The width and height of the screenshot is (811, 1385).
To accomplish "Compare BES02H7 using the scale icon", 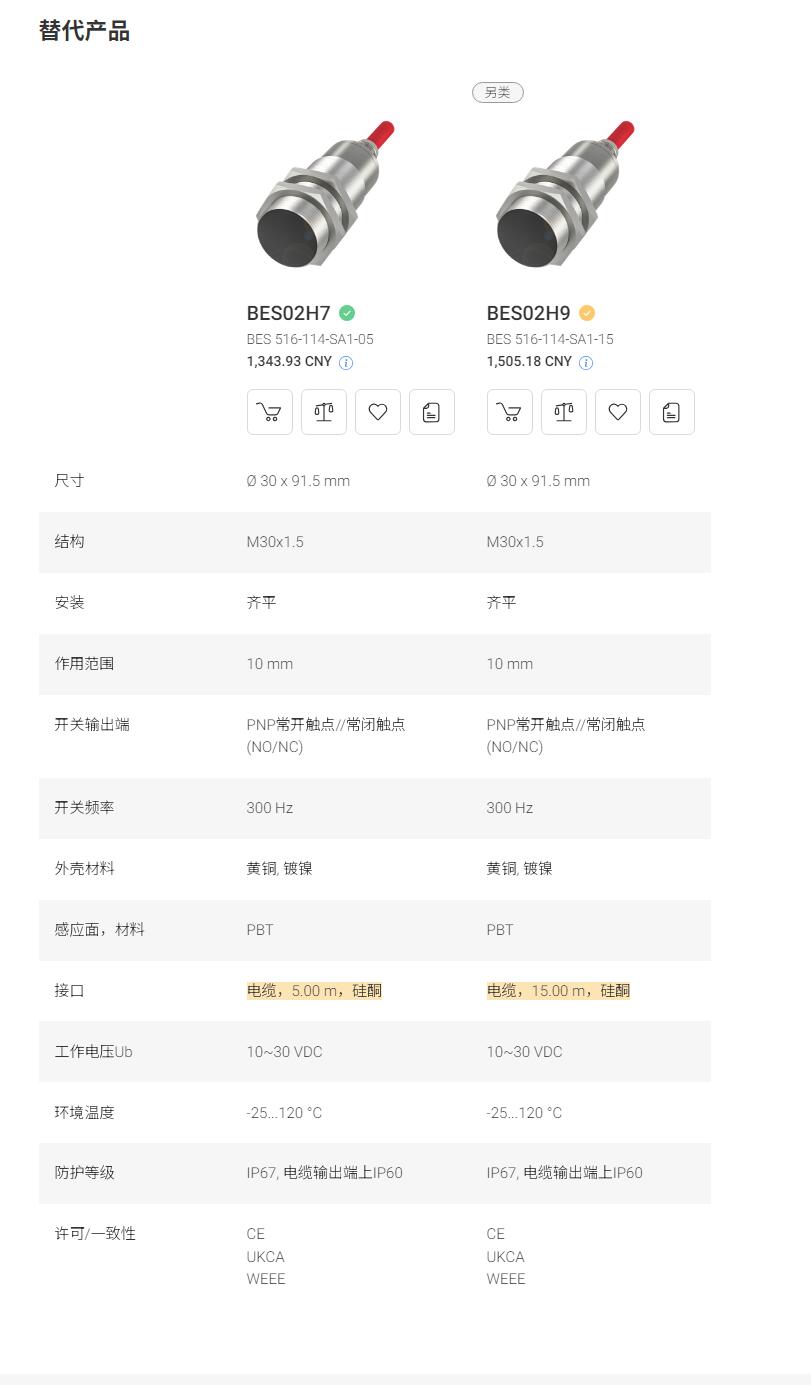I will click(x=323, y=412).
